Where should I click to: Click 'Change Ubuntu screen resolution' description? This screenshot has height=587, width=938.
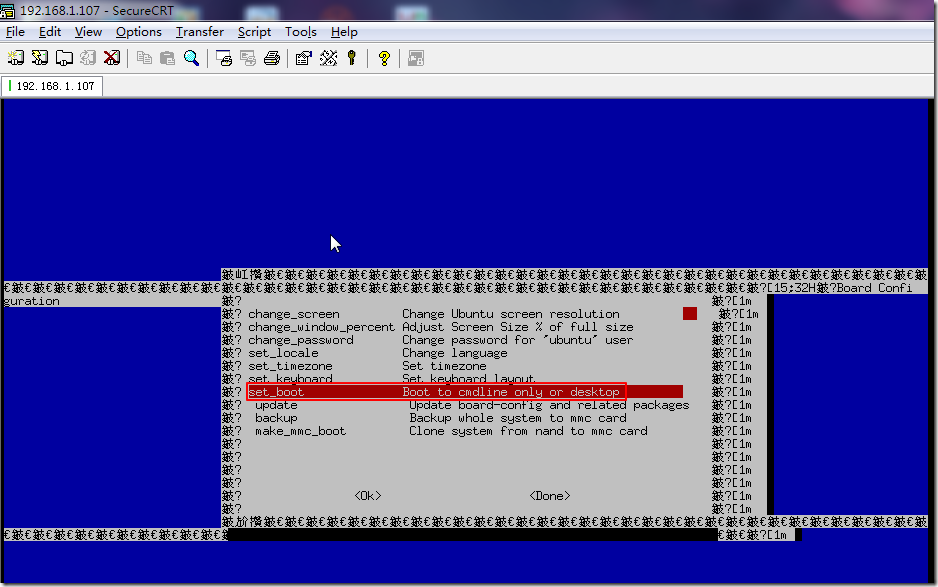pyautogui.click(x=511, y=314)
